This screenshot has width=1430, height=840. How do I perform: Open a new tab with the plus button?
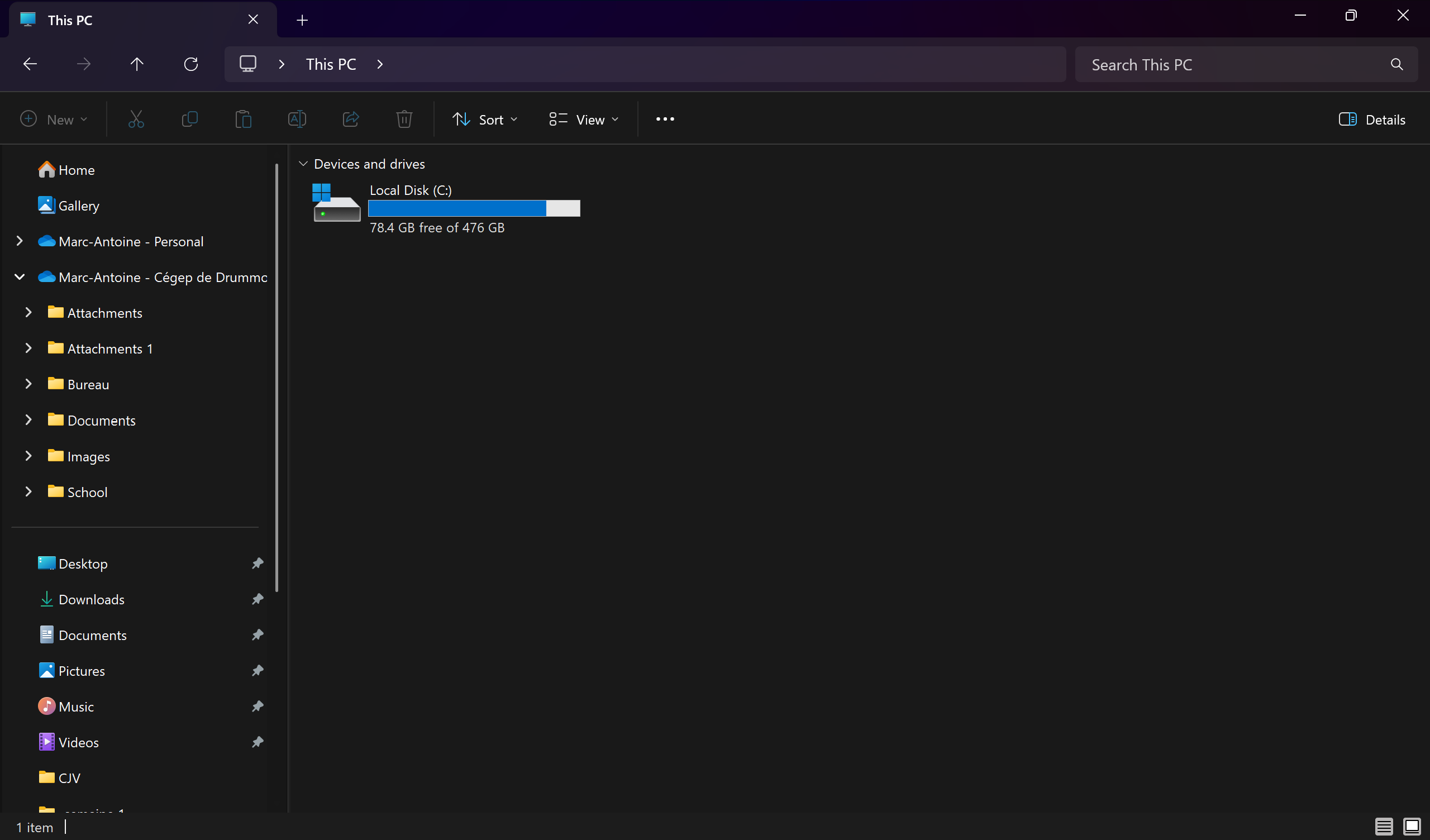(x=302, y=21)
